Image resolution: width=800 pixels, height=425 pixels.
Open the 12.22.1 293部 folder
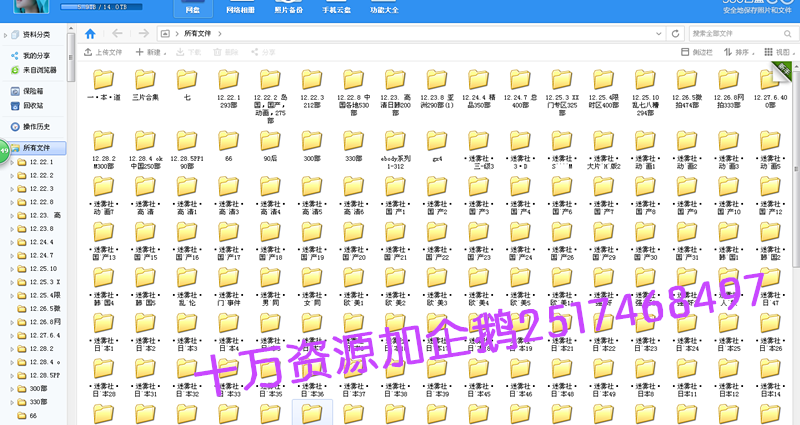[229, 89]
